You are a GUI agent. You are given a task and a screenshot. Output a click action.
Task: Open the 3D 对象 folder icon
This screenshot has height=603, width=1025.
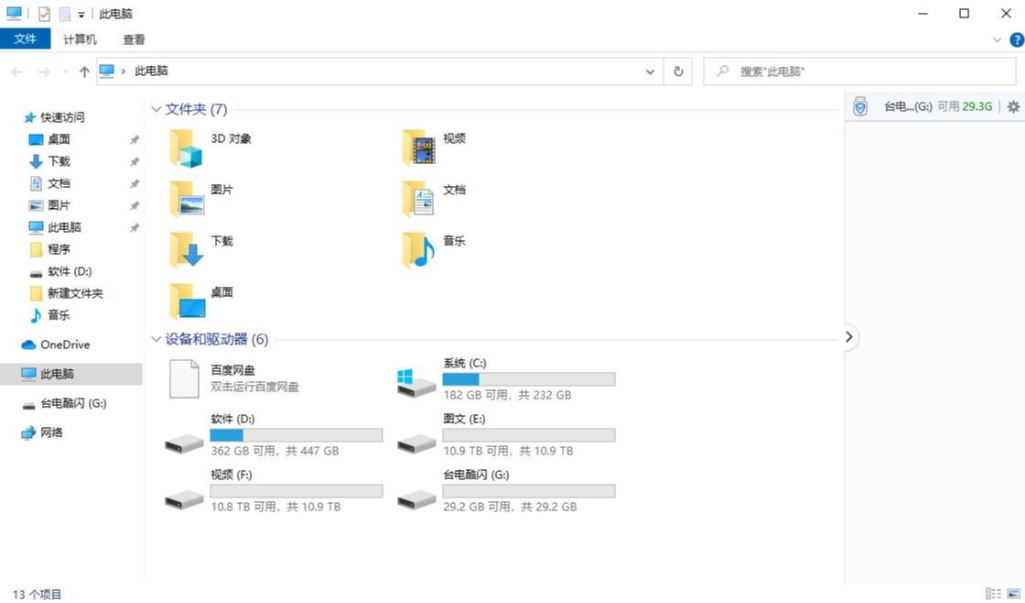coord(186,148)
